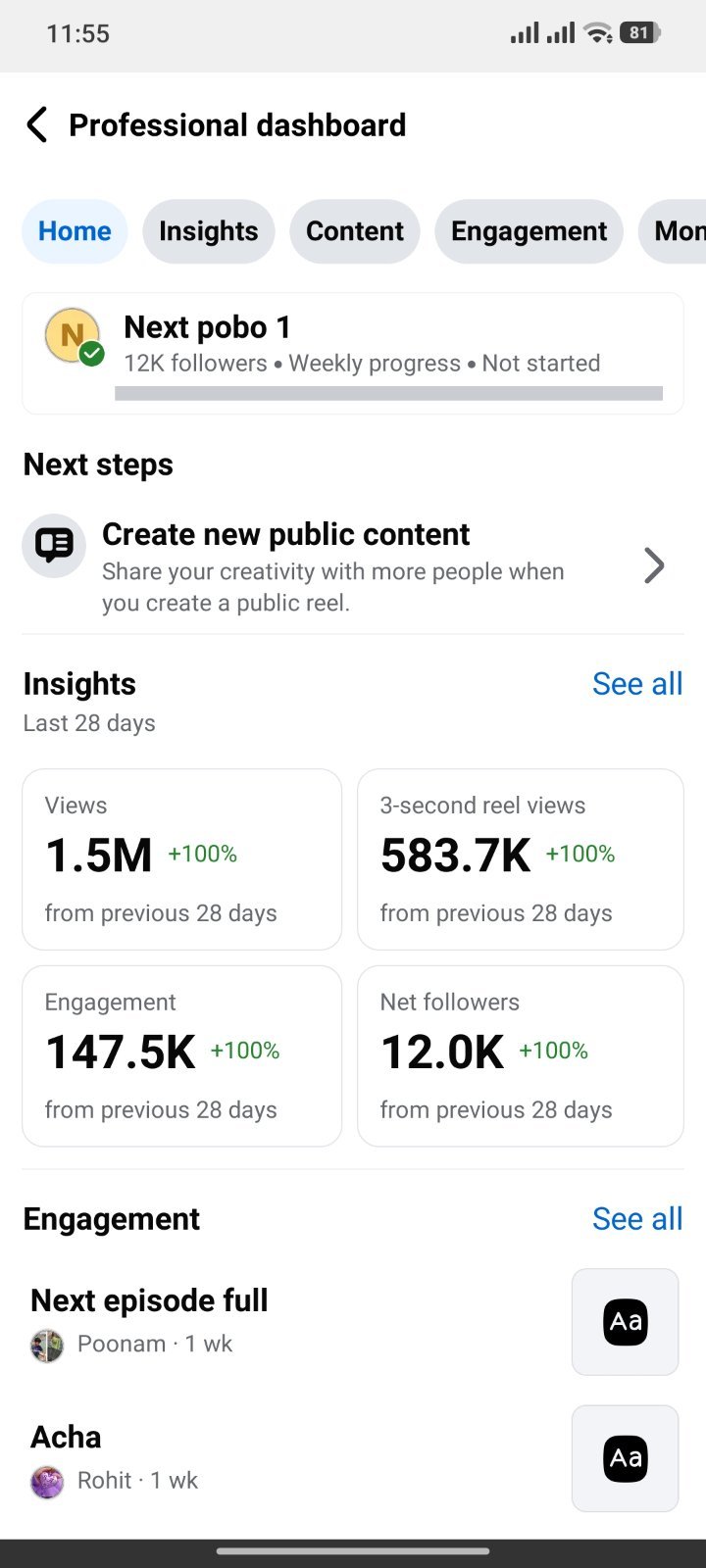The width and height of the screenshot is (706, 1568).
Task: Switch to the Insights tab
Action: coord(209,231)
